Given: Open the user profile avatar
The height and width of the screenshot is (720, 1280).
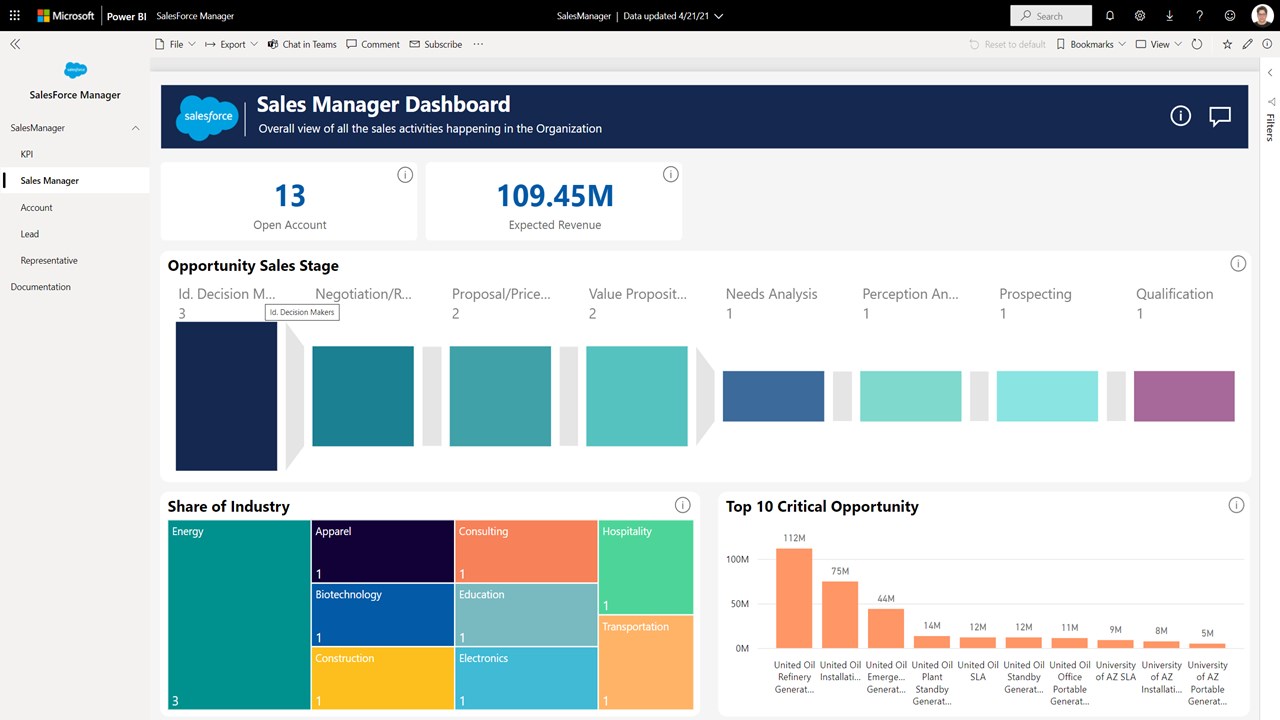Looking at the screenshot, I should tap(1260, 16).
